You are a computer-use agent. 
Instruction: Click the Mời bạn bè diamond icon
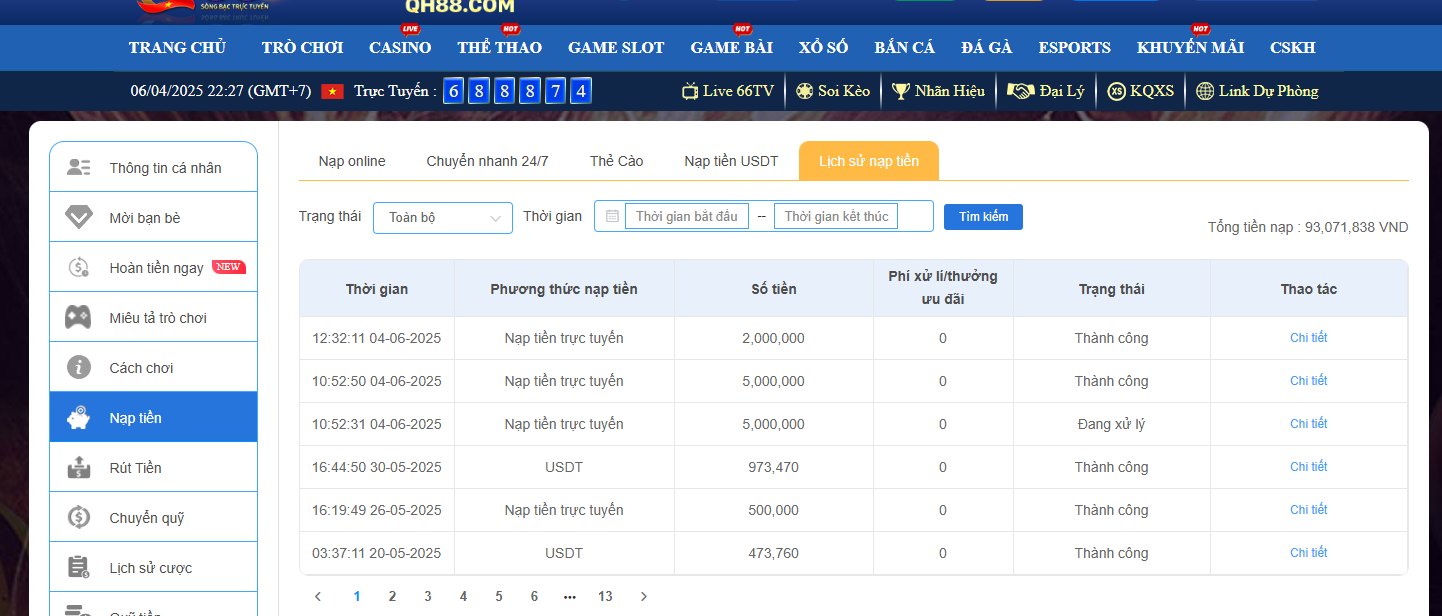point(79,217)
